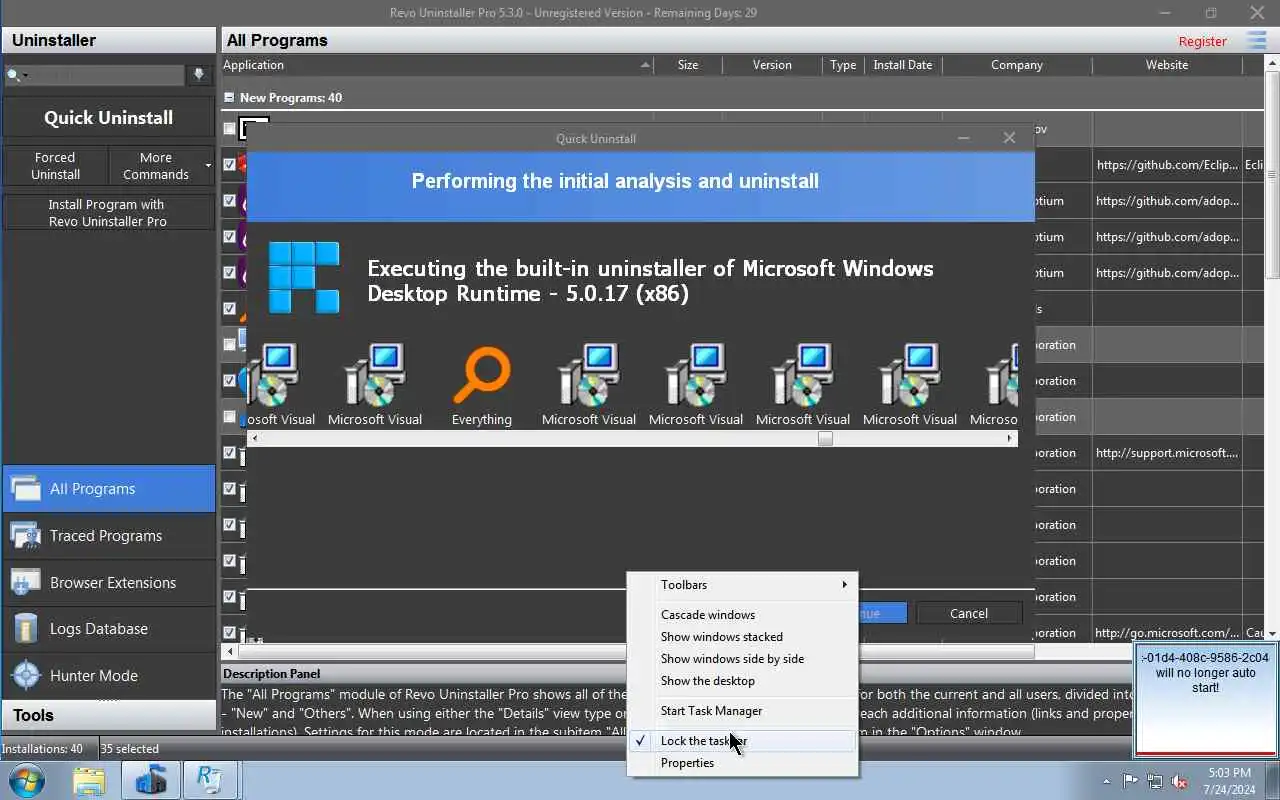1280x800 pixels.
Task: Click the Quick Uninstall sidebar button
Action: pyautogui.click(x=108, y=118)
